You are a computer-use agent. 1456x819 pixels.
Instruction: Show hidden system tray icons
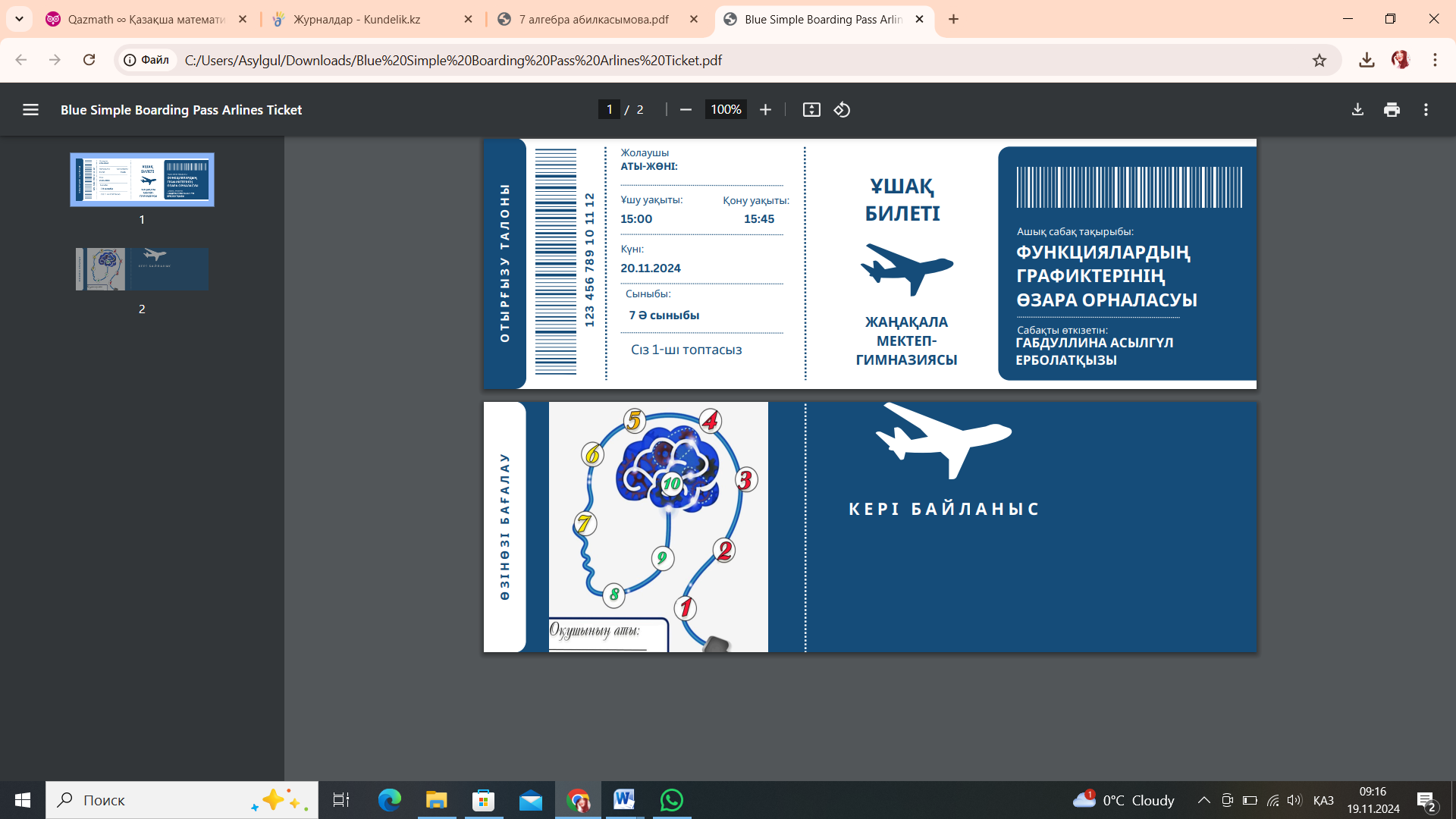(x=1203, y=800)
